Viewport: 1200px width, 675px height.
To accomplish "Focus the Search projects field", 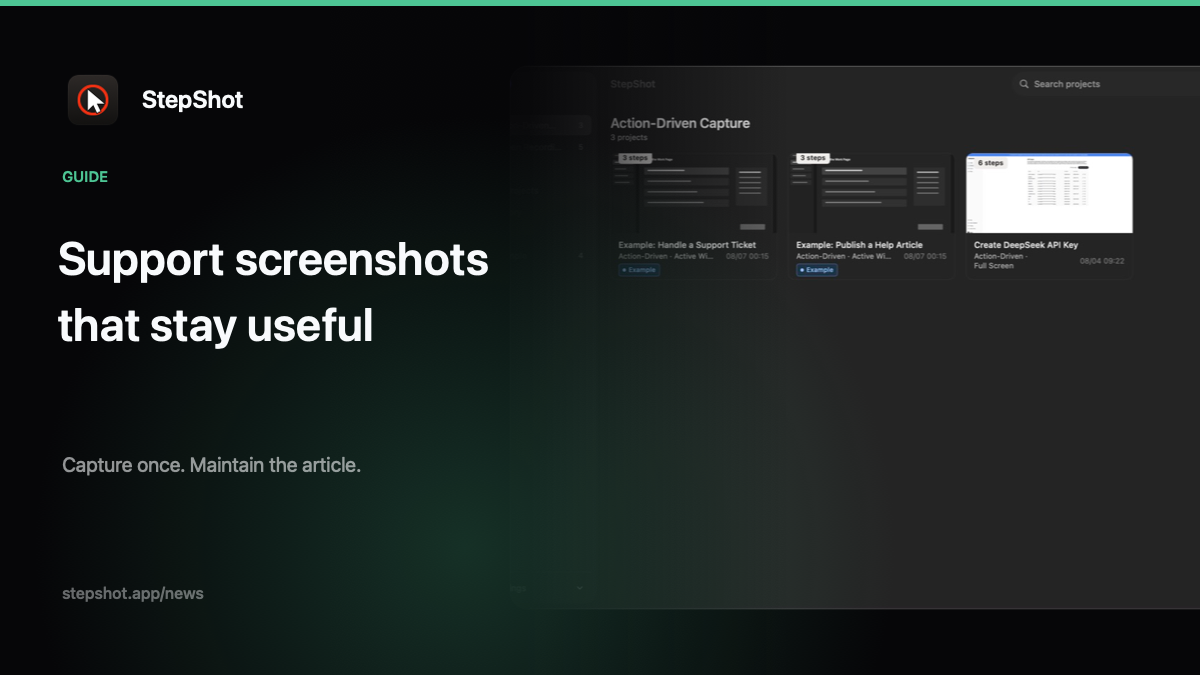I will (x=1105, y=84).
